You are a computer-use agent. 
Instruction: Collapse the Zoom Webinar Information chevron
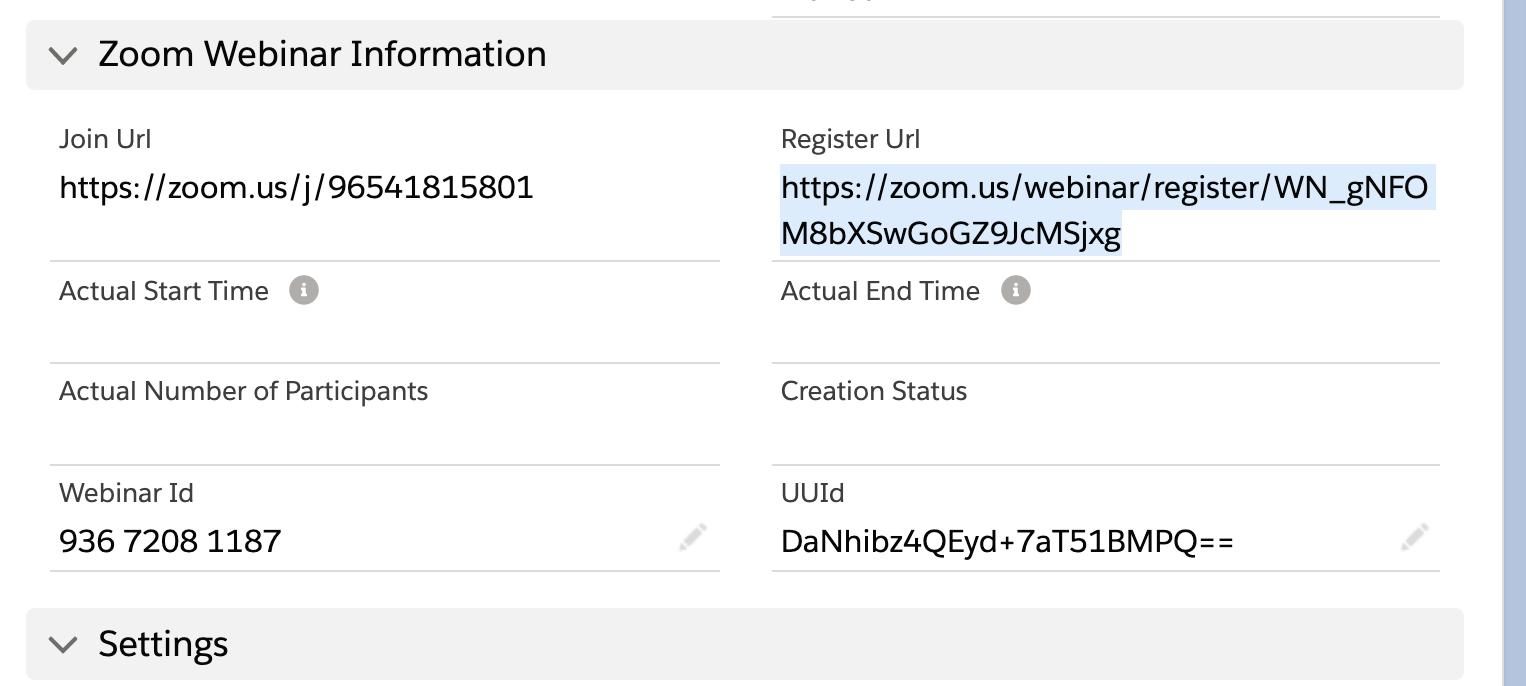[x=63, y=55]
